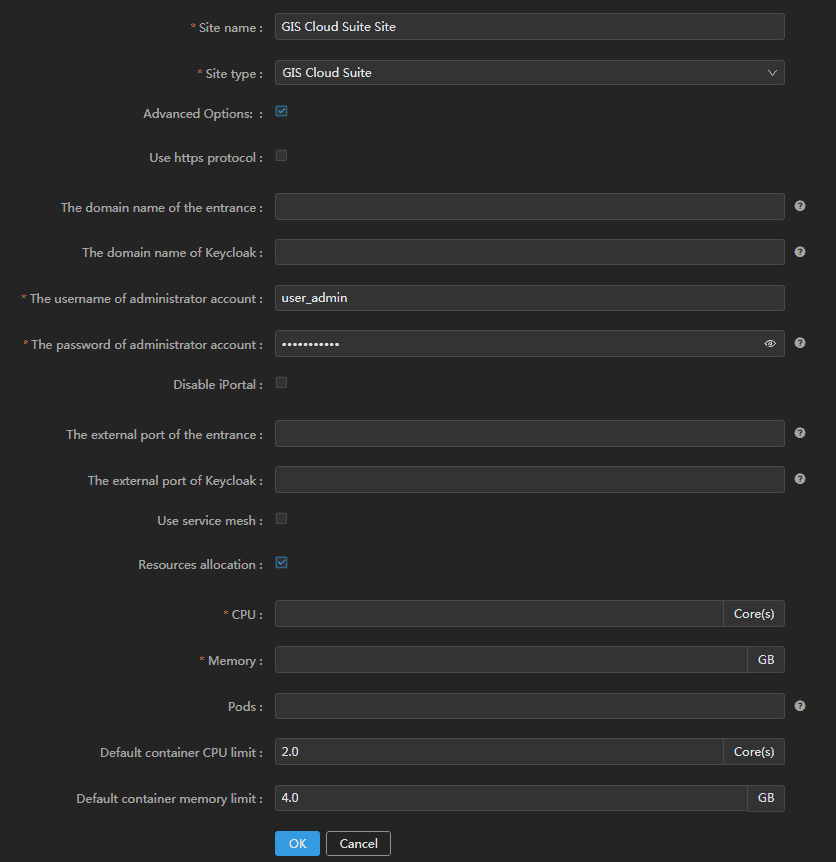Image resolution: width=836 pixels, height=862 pixels.
Task: Reveal password with the eye icon
Action: 769,344
